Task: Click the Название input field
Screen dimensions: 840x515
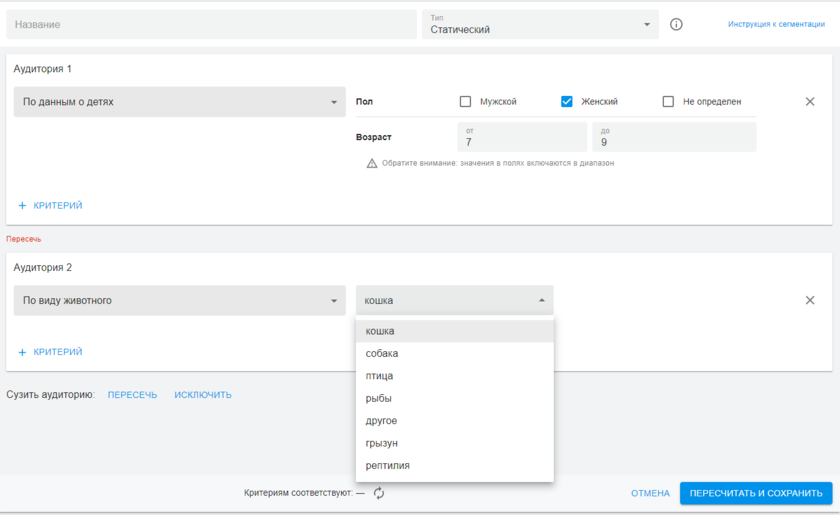Action: pyautogui.click(x=212, y=25)
